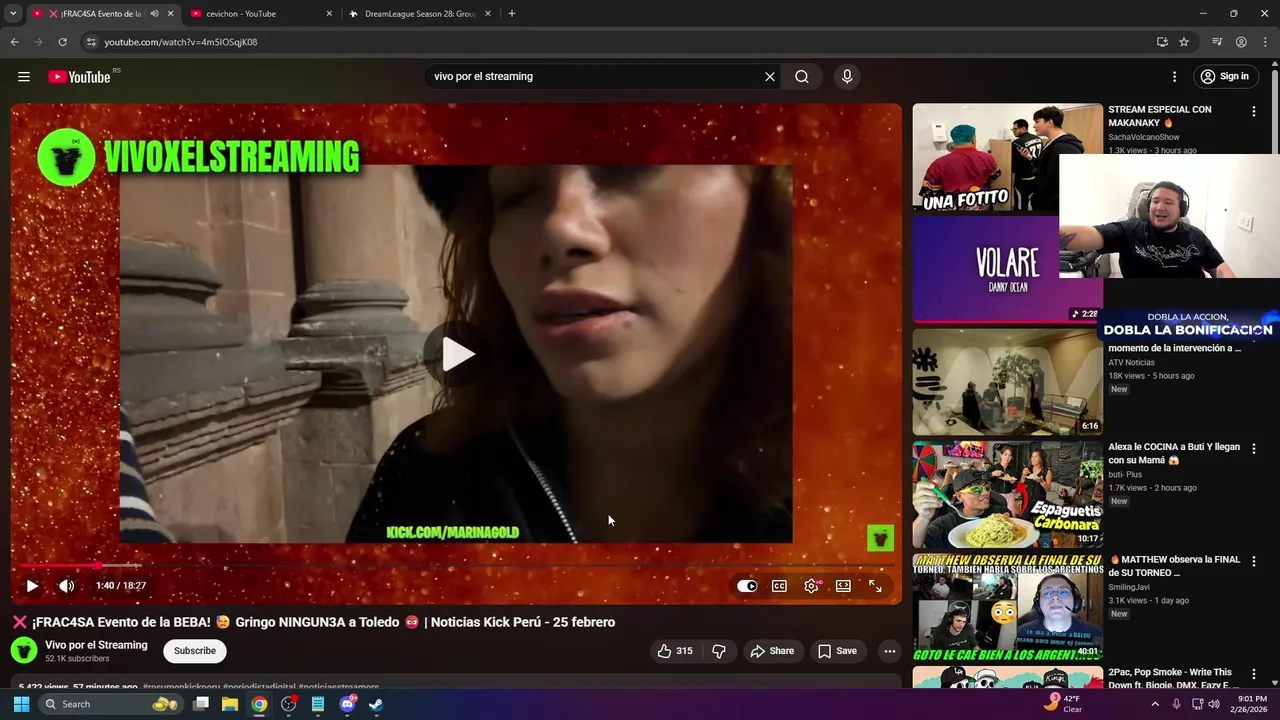
Task: Open the Windows Start menu
Action: point(21,704)
